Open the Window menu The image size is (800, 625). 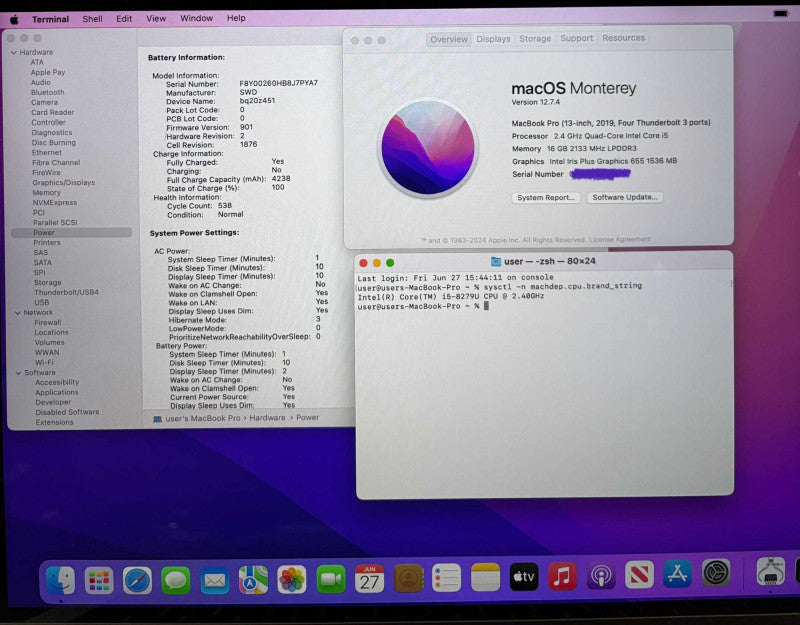point(196,18)
